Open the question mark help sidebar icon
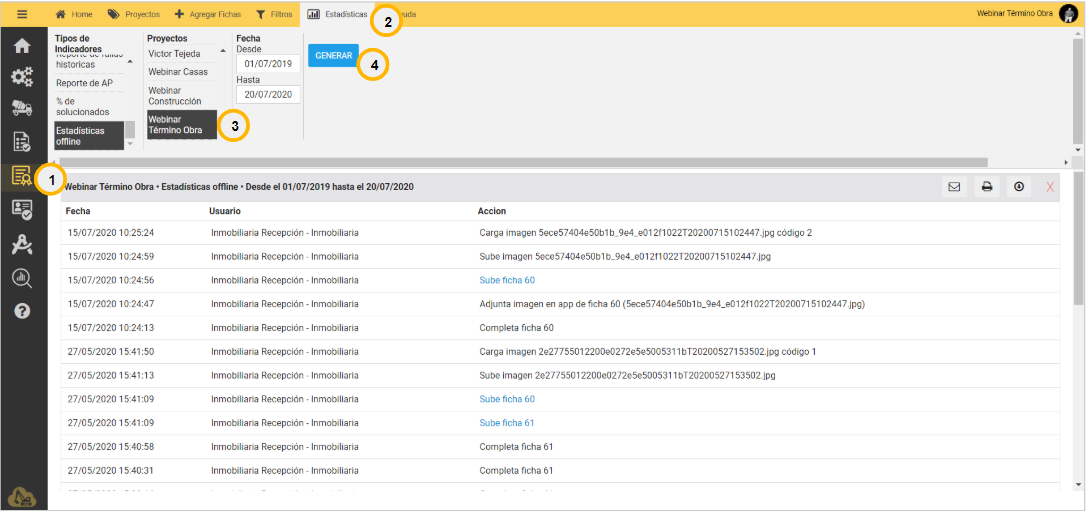Viewport: 1086px width, 514px height. [x=22, y=311]
